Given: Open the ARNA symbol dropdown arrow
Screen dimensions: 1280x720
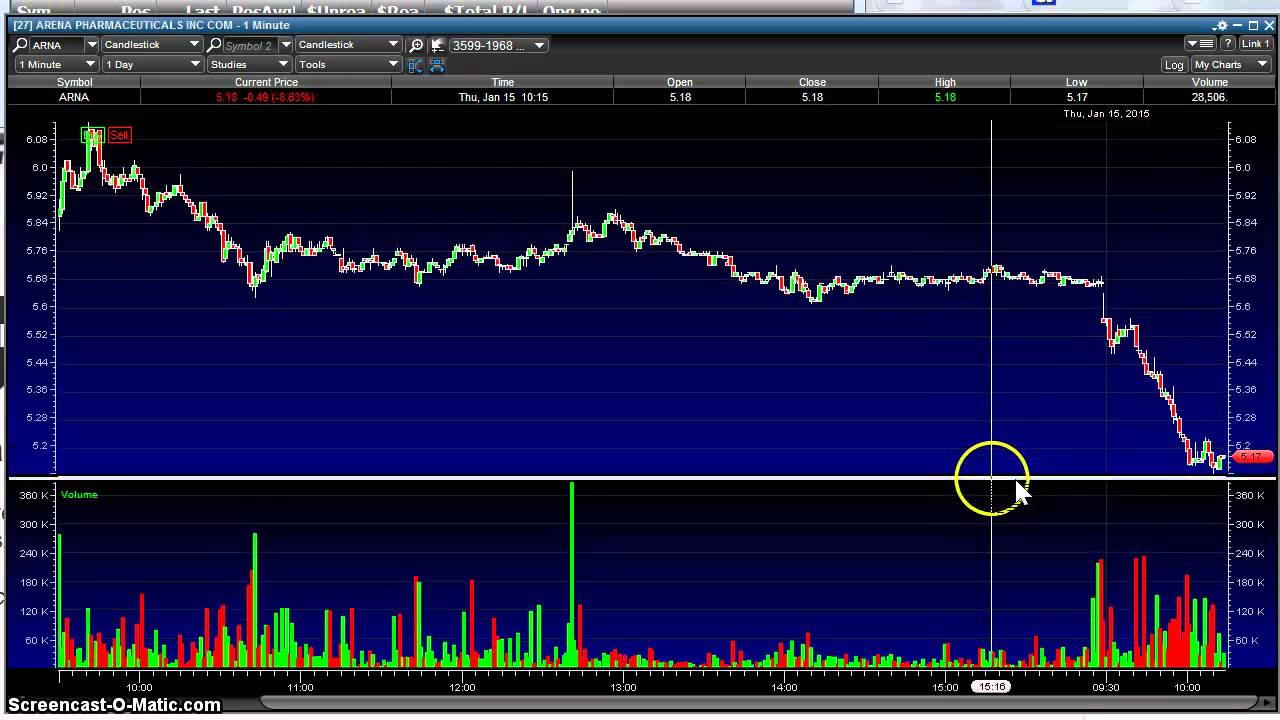Looking at the screenshot, I should click(x=91, y=45).
